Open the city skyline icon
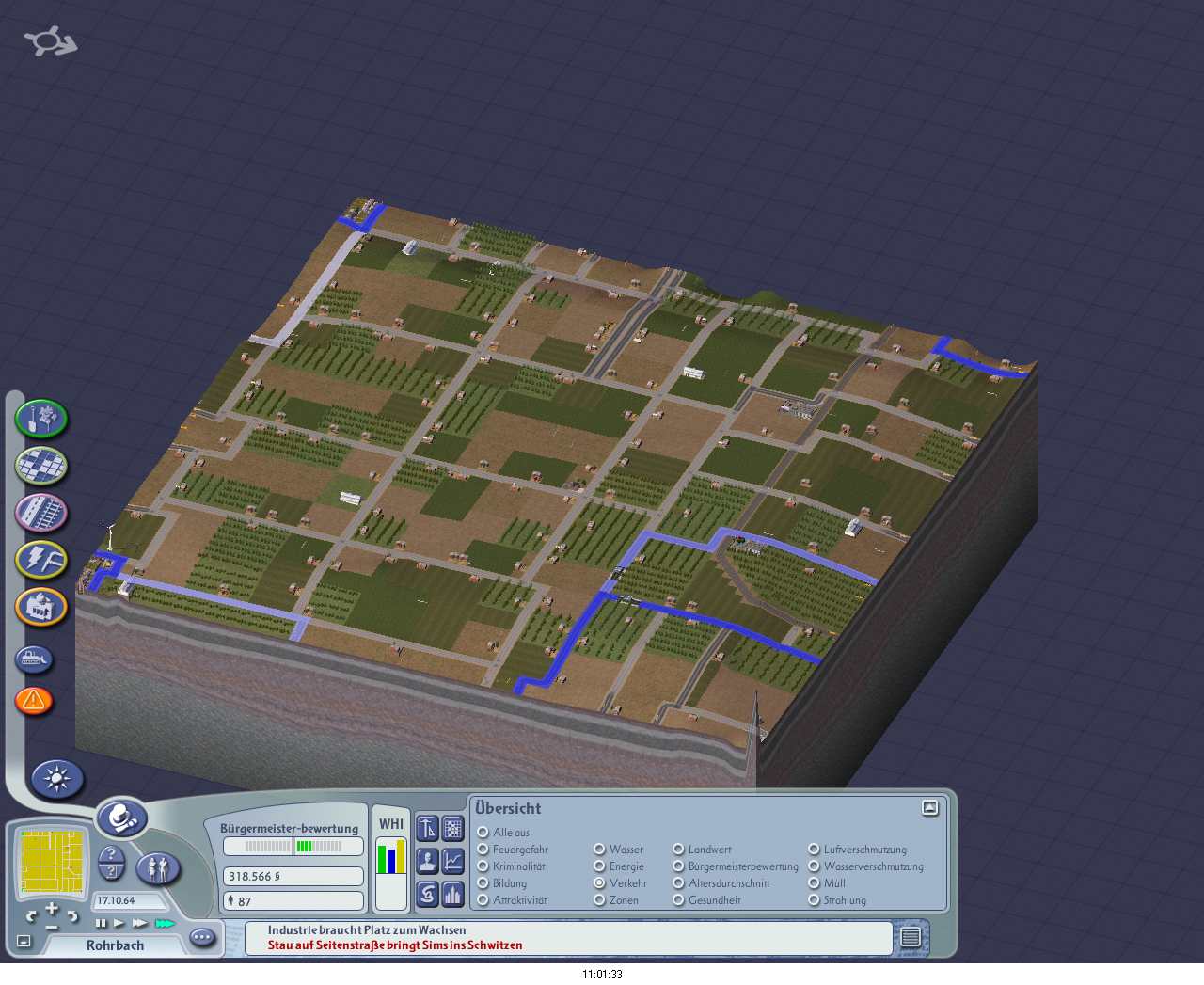1204x985 pixels. (453, 894)
